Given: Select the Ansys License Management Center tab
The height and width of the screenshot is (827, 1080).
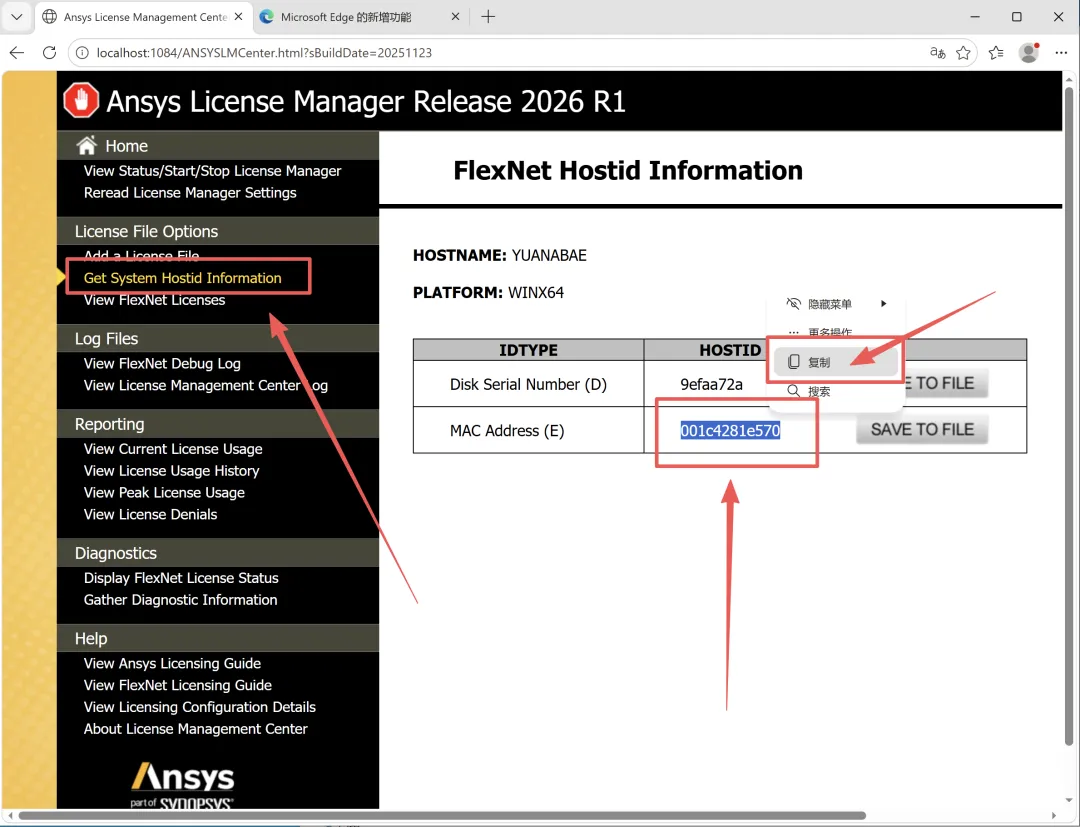Looking at the screenshot, I should (x=143, y=17).
